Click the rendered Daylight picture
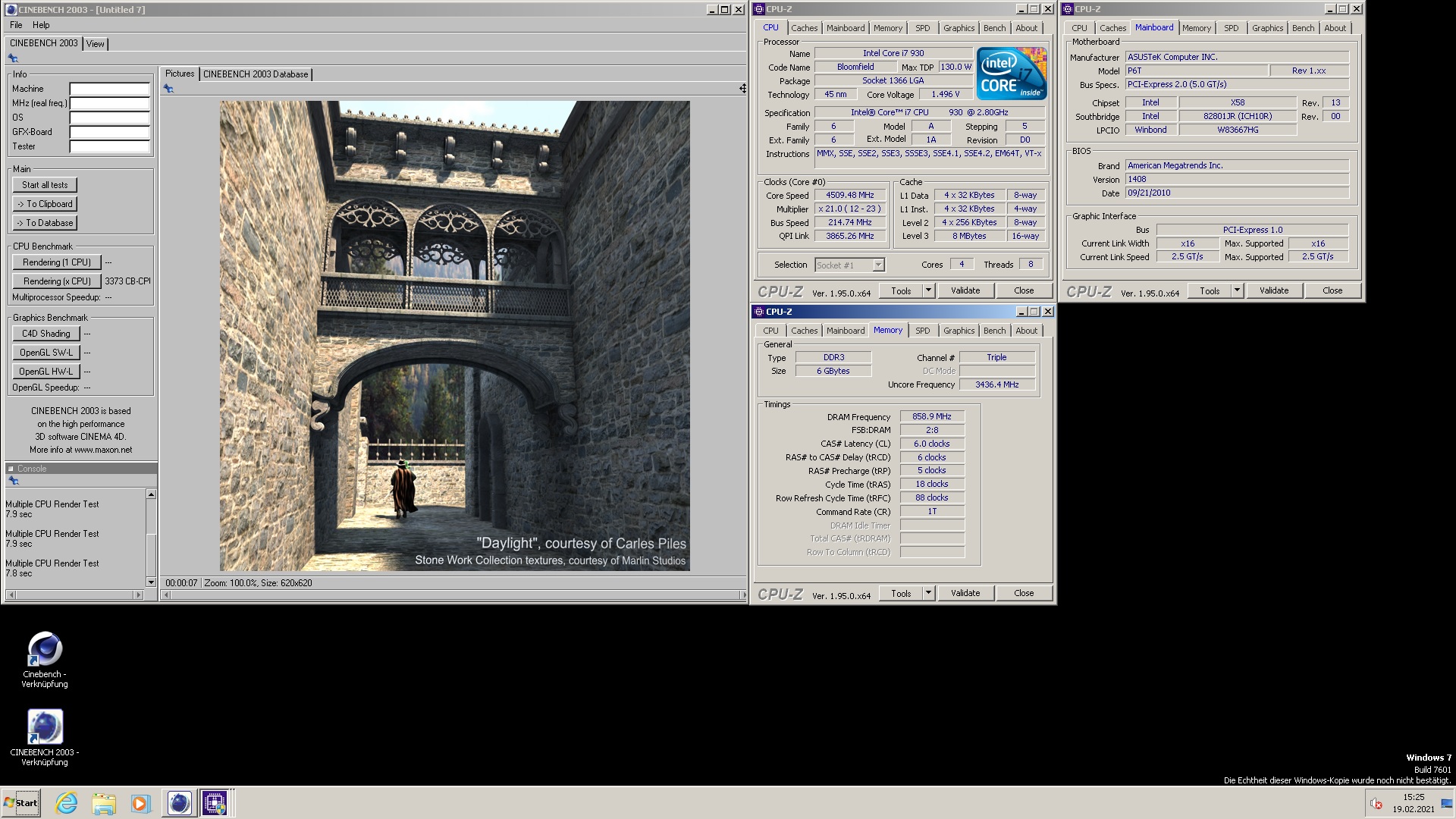Image resolution: width=1456 pixels, height=819 pixels. click(454, 335)
